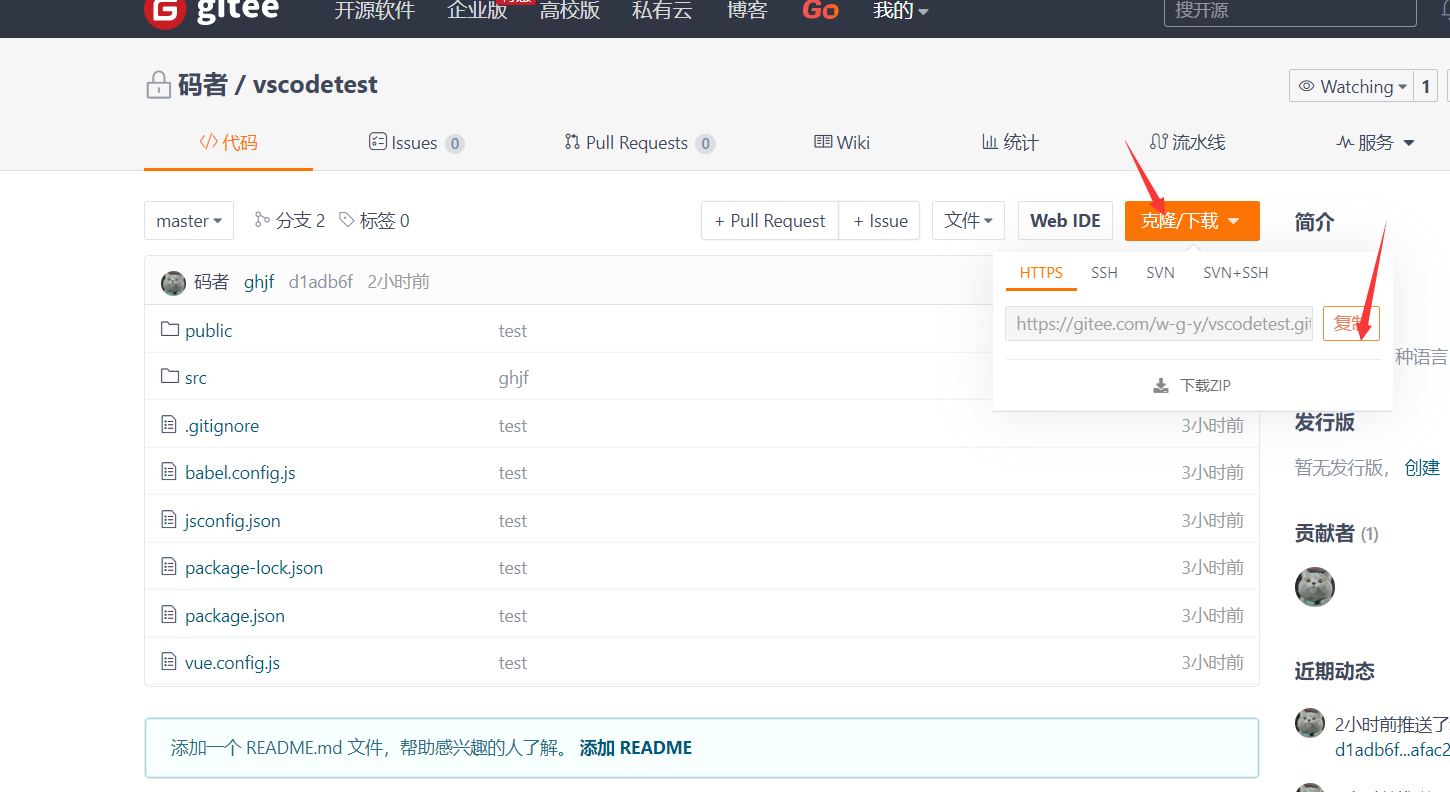The height and width of the screenshot is (792, 1450).
Task: Click the src folder icon
Action: tap(169, 376)
